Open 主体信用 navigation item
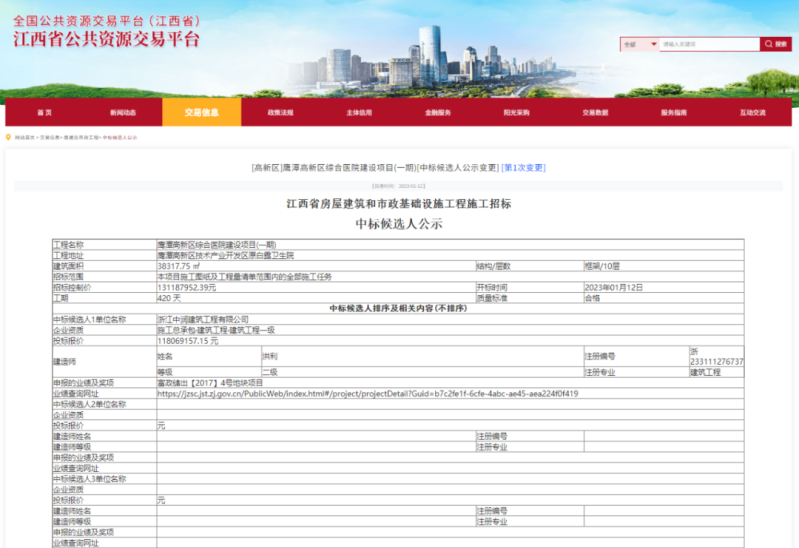 pos(359,113)
